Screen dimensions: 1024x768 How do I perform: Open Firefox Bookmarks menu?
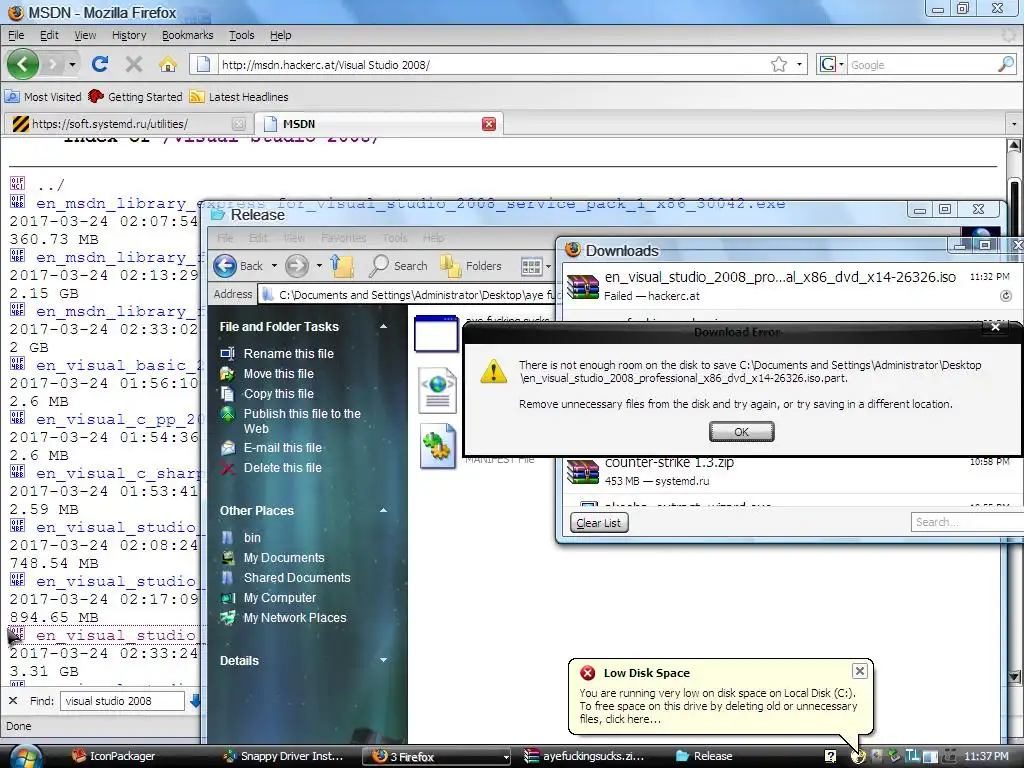(x=187, y=35)
